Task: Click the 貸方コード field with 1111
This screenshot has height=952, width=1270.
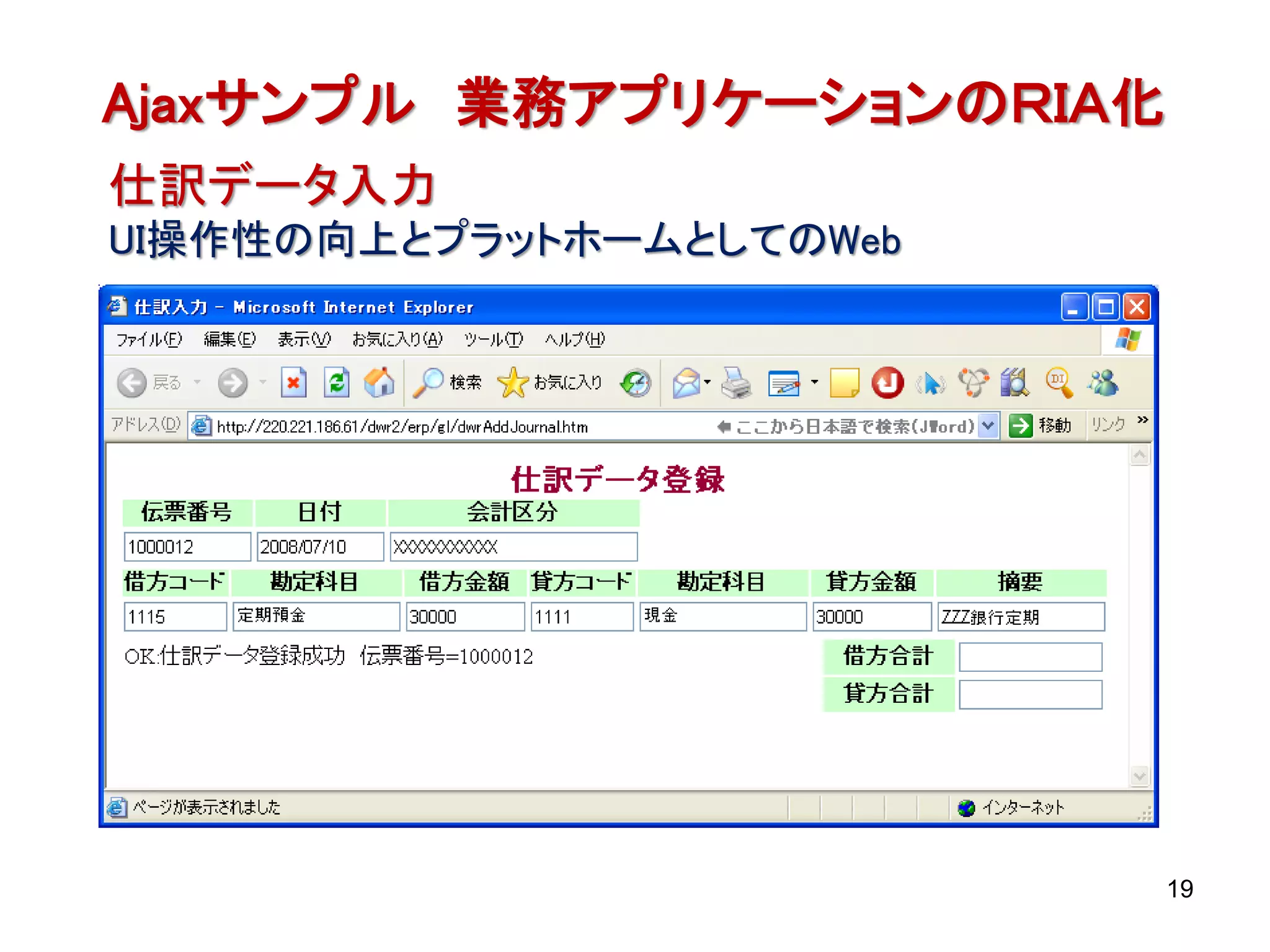Action: (583, 617)
